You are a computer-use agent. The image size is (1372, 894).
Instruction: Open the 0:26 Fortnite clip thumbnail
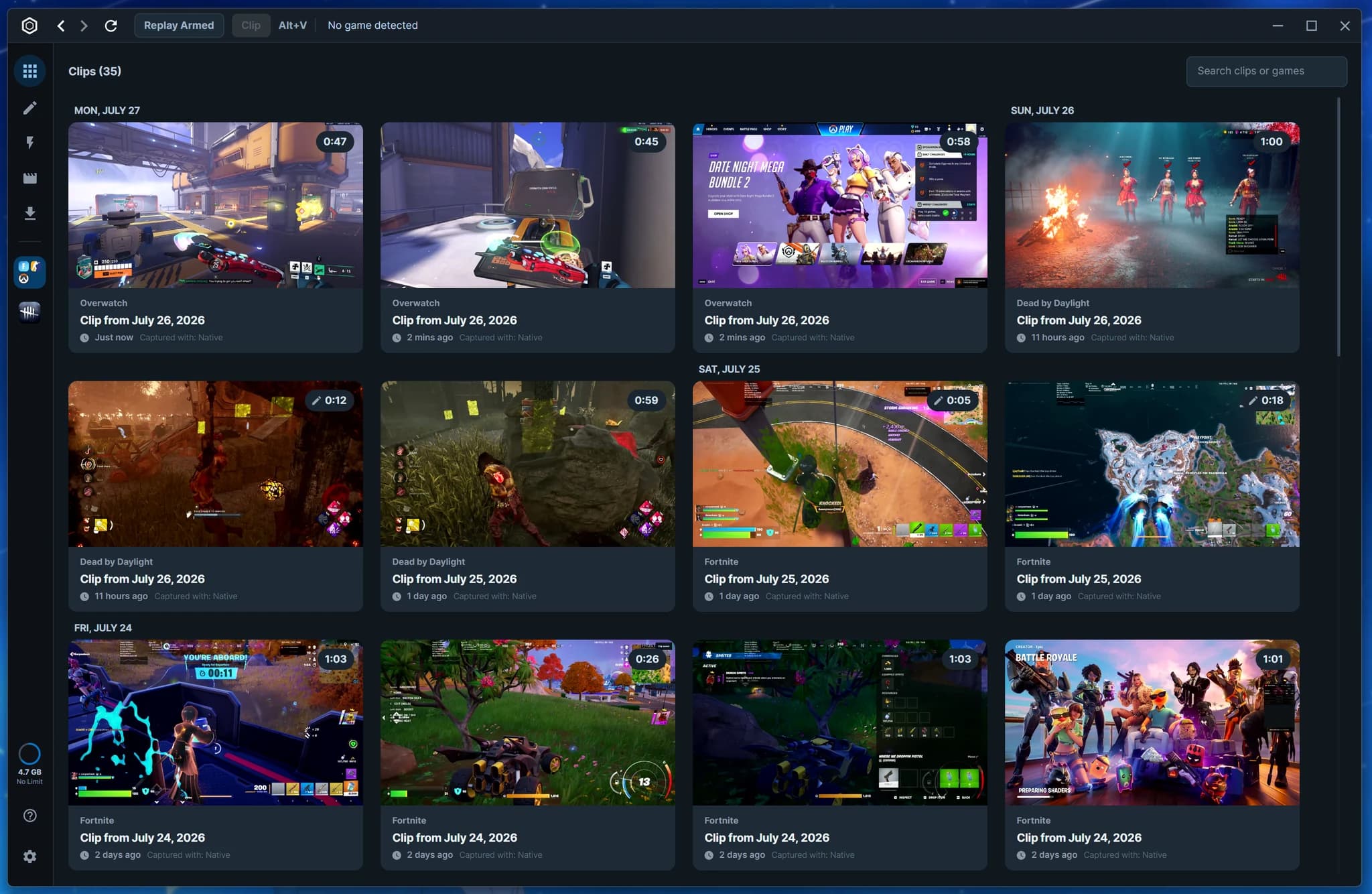click(x=528, y=722)
